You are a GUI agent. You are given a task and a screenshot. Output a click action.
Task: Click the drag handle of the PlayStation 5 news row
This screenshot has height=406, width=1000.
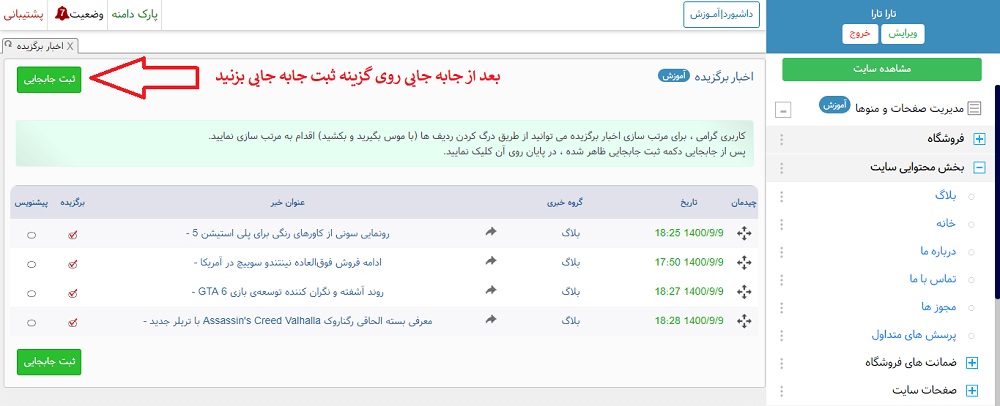tap(744, 234)
